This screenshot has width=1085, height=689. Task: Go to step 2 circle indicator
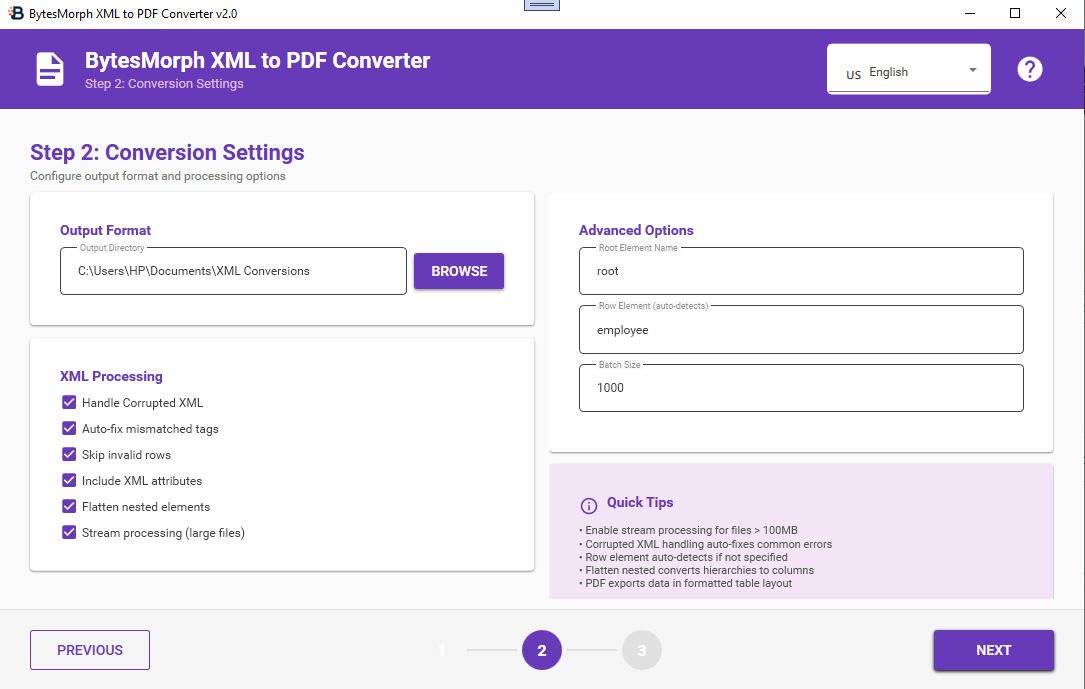542,650
